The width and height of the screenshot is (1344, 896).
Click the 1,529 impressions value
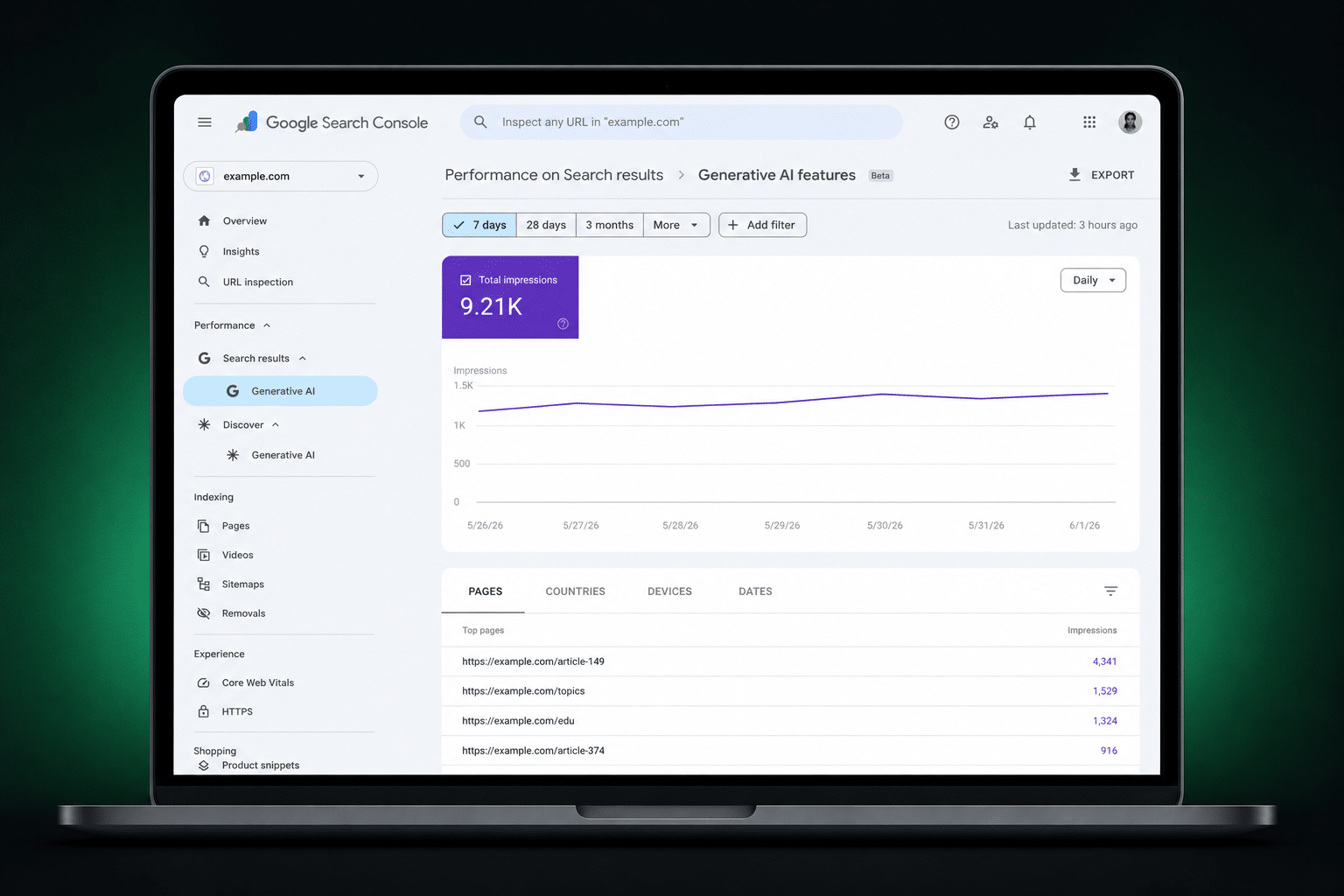click(1104, 691)
